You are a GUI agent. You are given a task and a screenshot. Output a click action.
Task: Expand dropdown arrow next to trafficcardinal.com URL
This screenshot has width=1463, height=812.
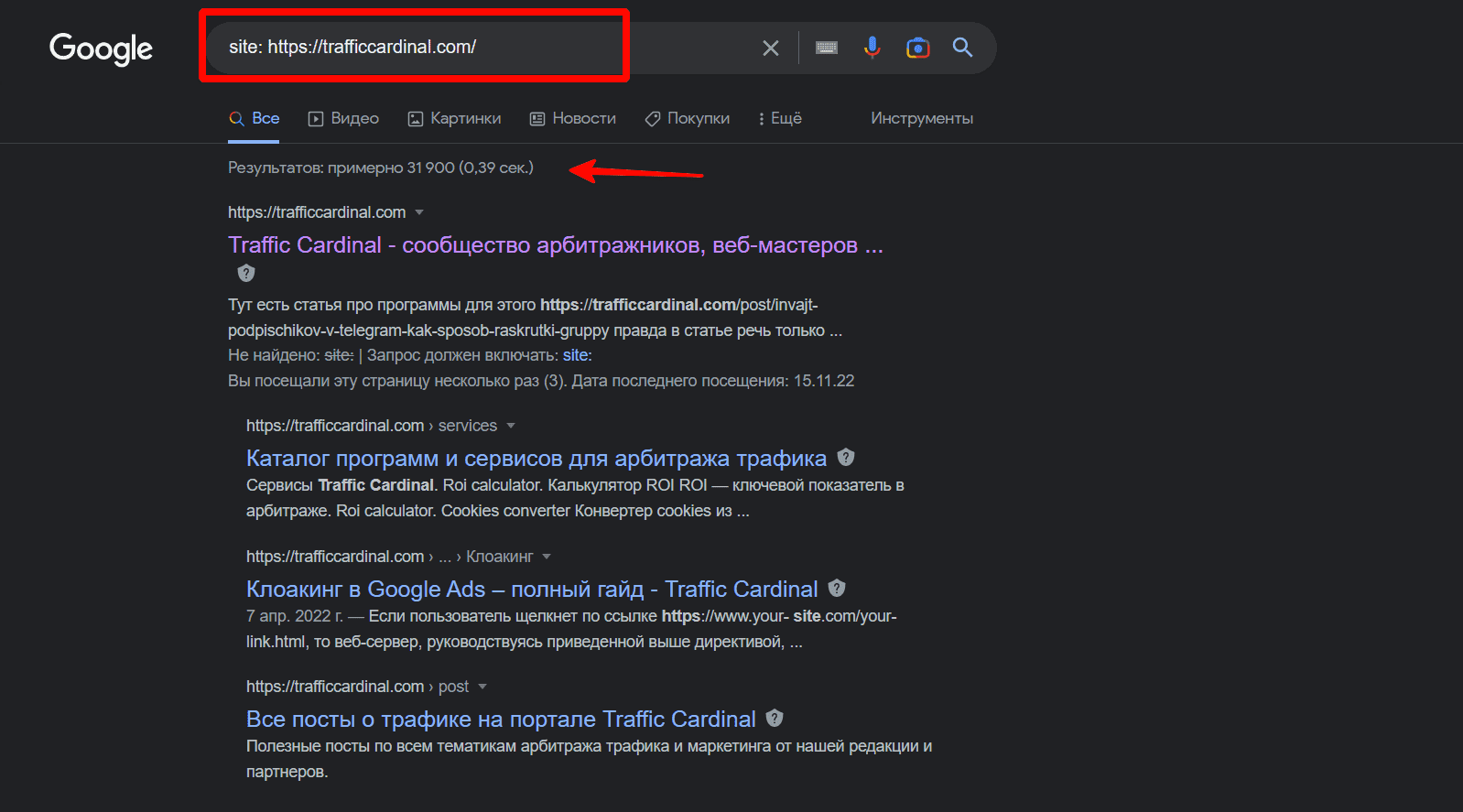419,212
